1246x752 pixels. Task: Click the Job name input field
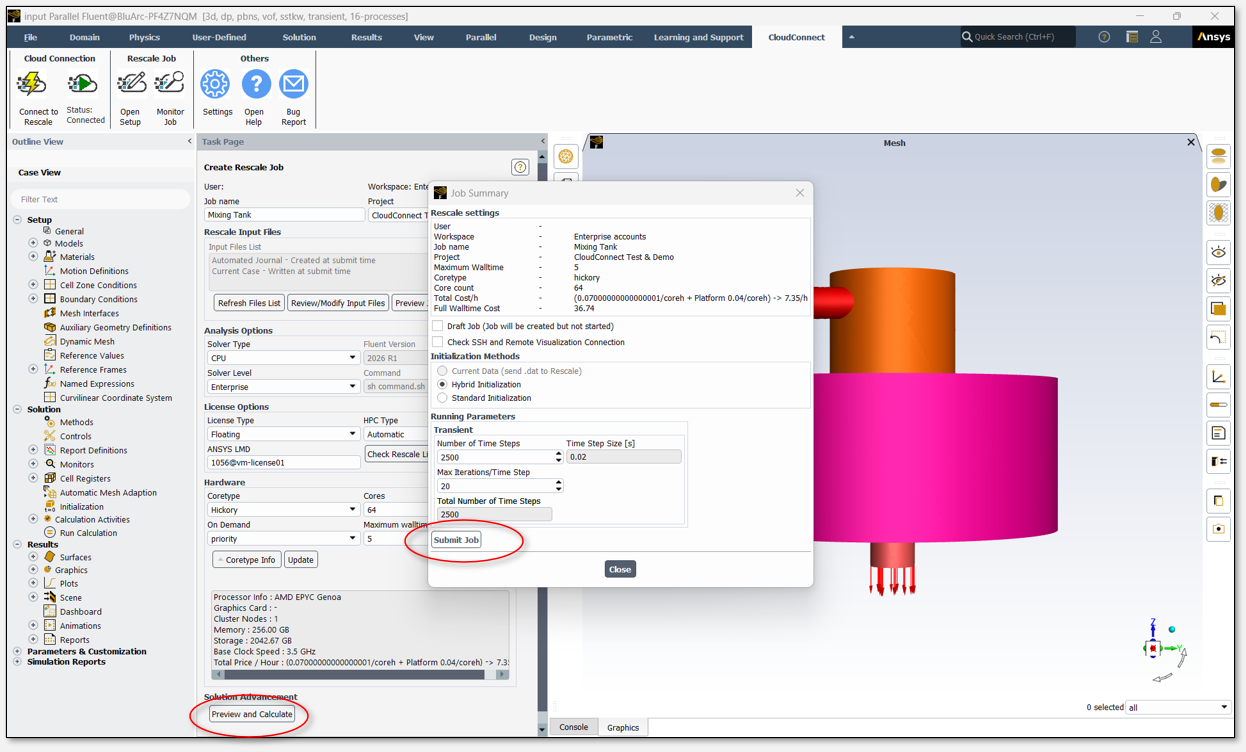tap(285, 215)
